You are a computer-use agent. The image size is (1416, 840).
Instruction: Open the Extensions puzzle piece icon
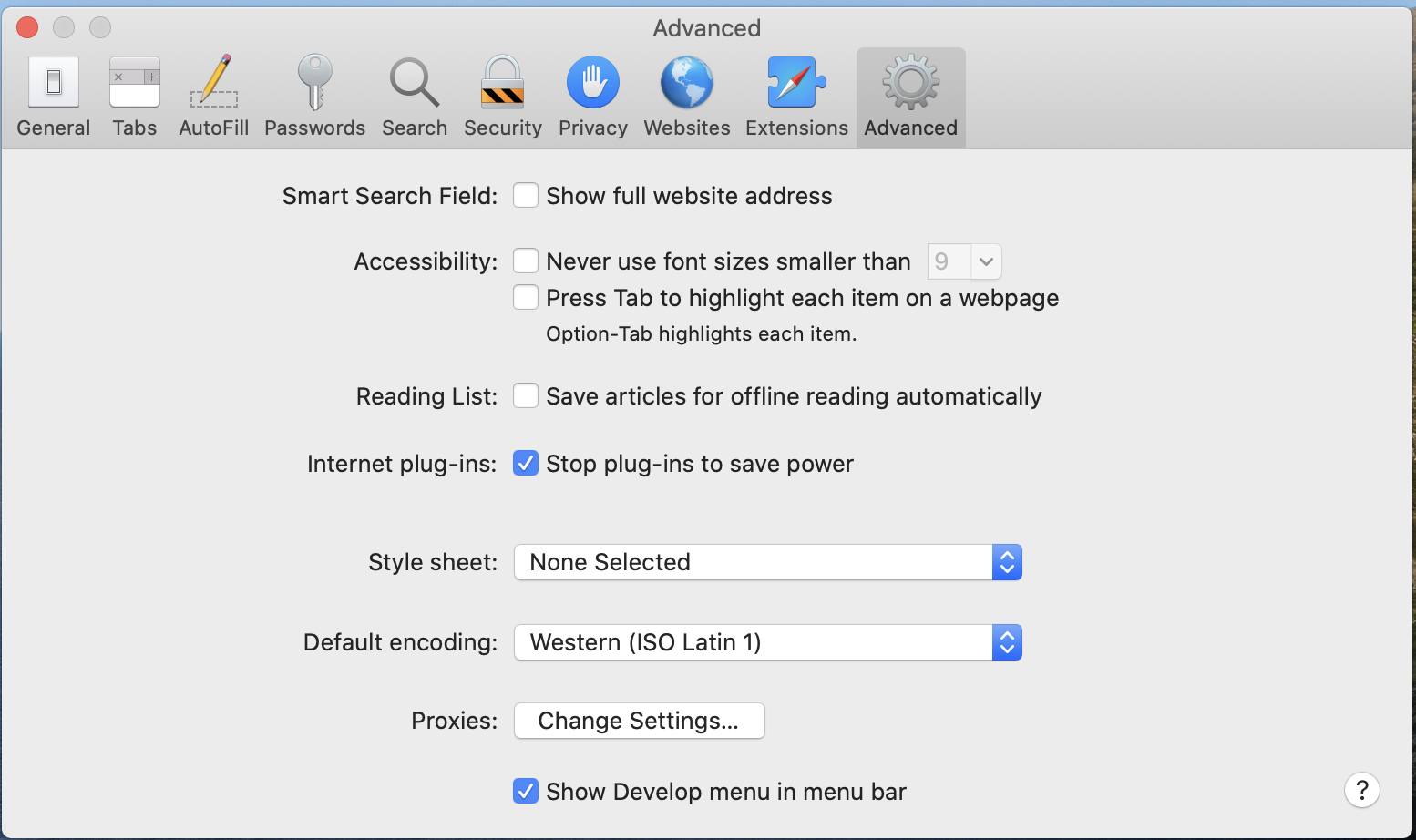(796, 97)
